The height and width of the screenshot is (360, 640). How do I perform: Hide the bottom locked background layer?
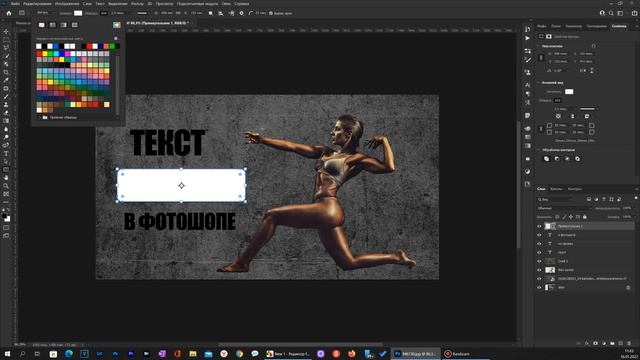click(539, 287)
